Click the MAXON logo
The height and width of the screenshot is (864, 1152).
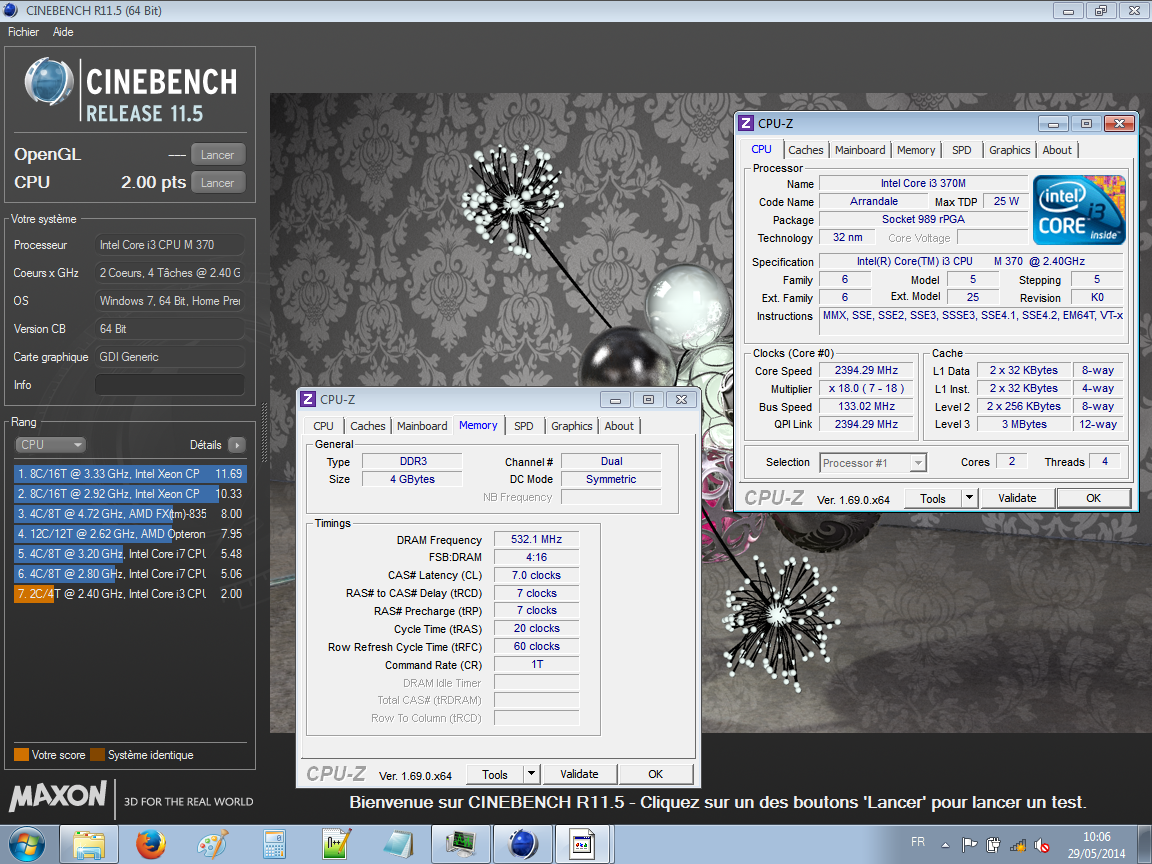tap(58, 796)
